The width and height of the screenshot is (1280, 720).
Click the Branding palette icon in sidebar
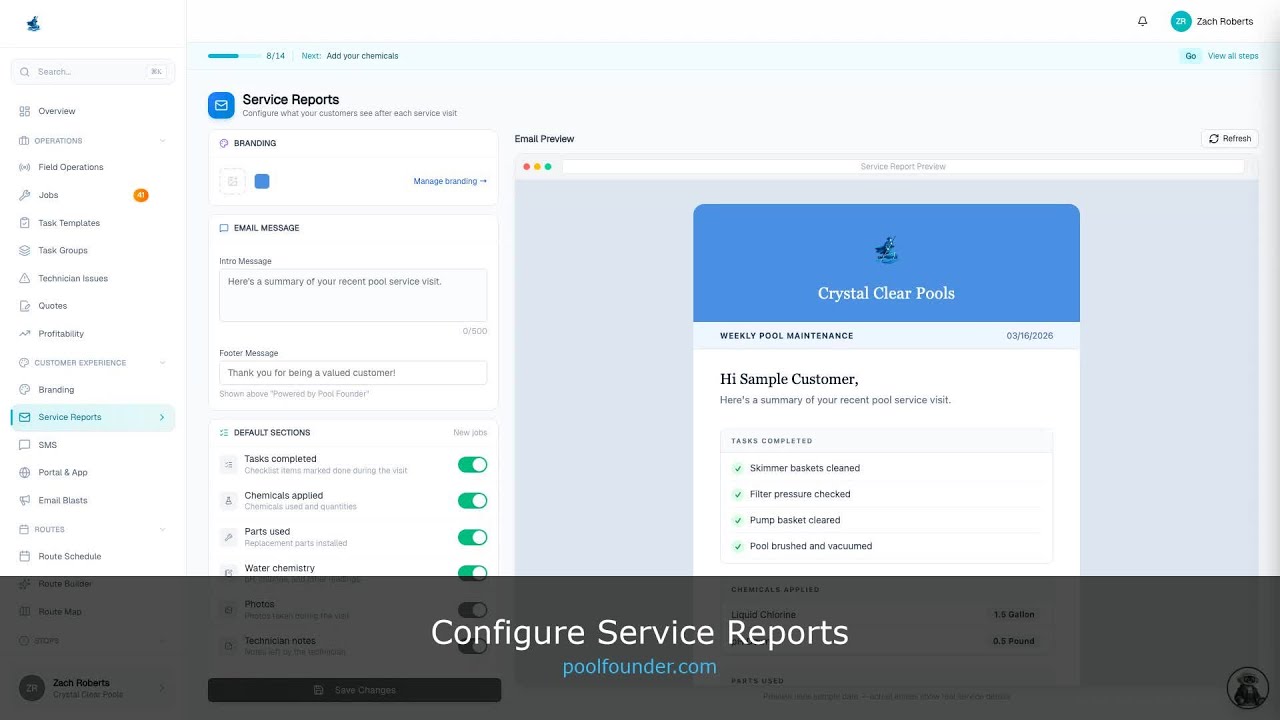(25, 390)
